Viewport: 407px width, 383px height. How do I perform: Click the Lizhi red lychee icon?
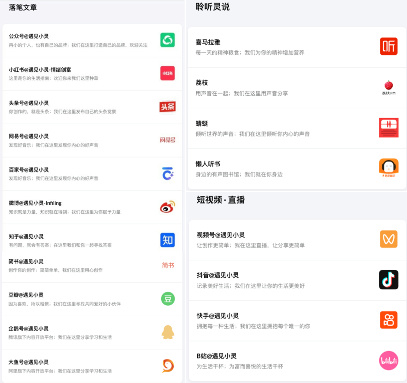click(x=389, y=87)
